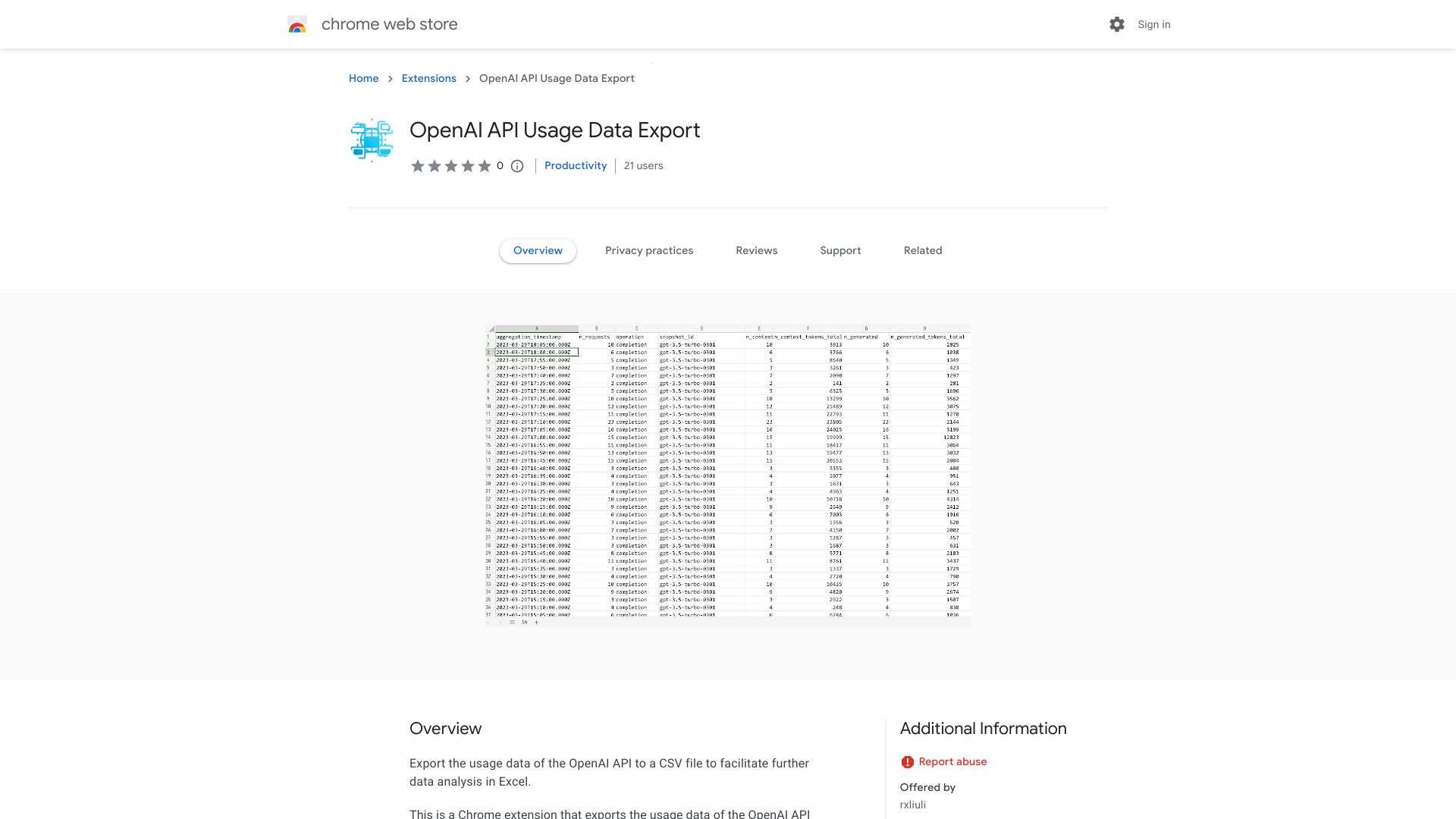Click the rating info icon

click(x=516, y=166)
